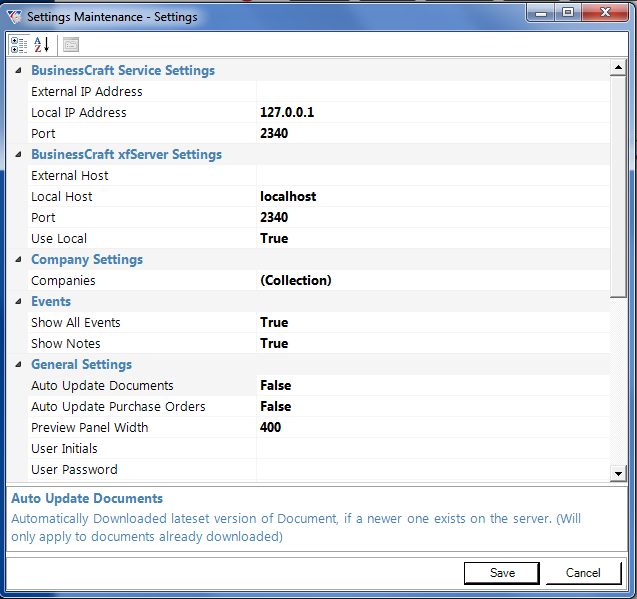Edit Local IP Address value 127.0.0.1
This screenshot has width=637, height=599.
click(433, 113)
